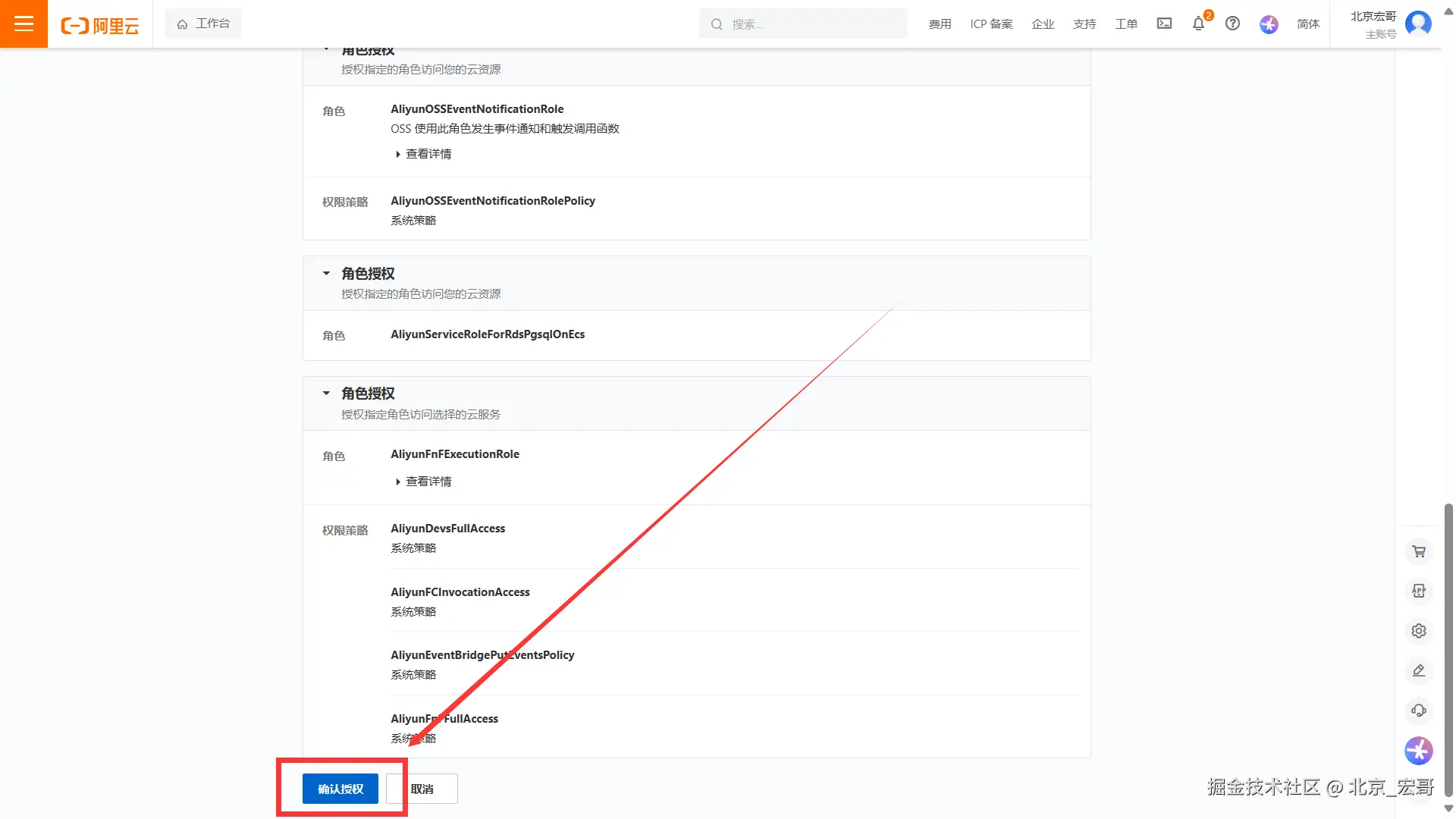
Task: Click the 确认授权 button
Action: tap(340, 789)
